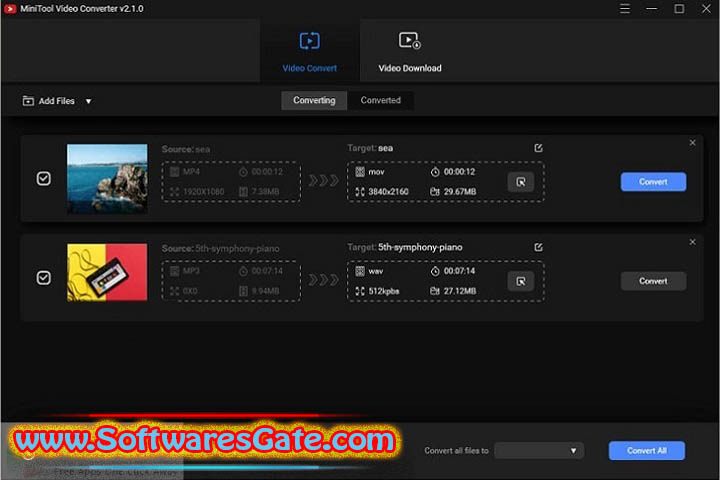Image resolution: width=720 pixels, height=480 pixels.
Task: Click the mov format icon
Action: click(360, 172)
